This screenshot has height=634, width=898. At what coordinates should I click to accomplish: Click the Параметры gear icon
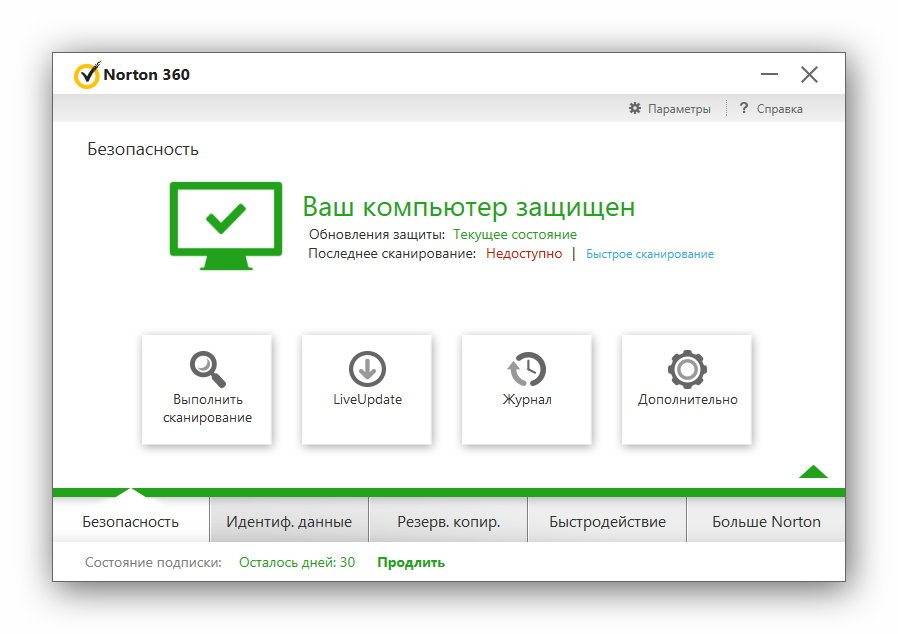(x=635, y=108)
